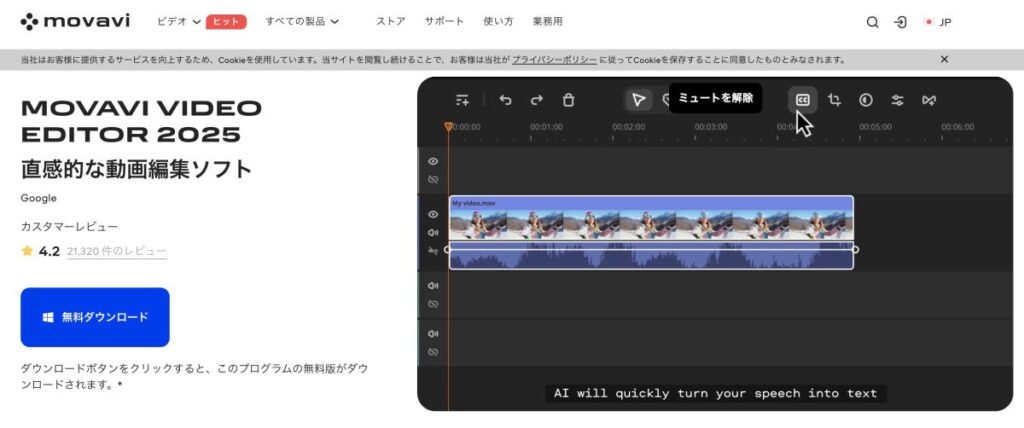Click the "直感的な動画編集ソフト" subtitle
Screen dimensions: 1024x428
(x=136, y=169)
